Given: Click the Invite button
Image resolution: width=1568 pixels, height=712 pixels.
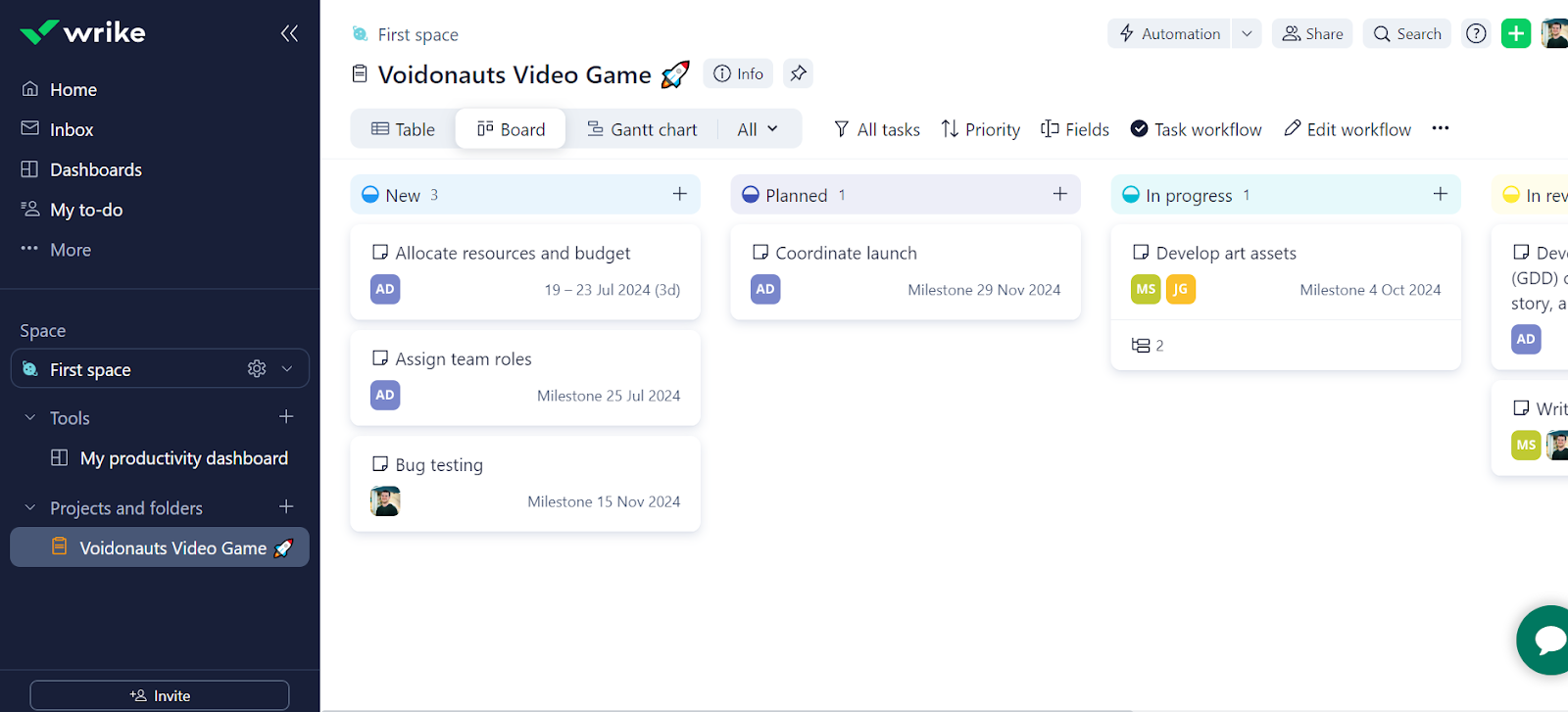Looking at the screenshot, I should 160,695.
